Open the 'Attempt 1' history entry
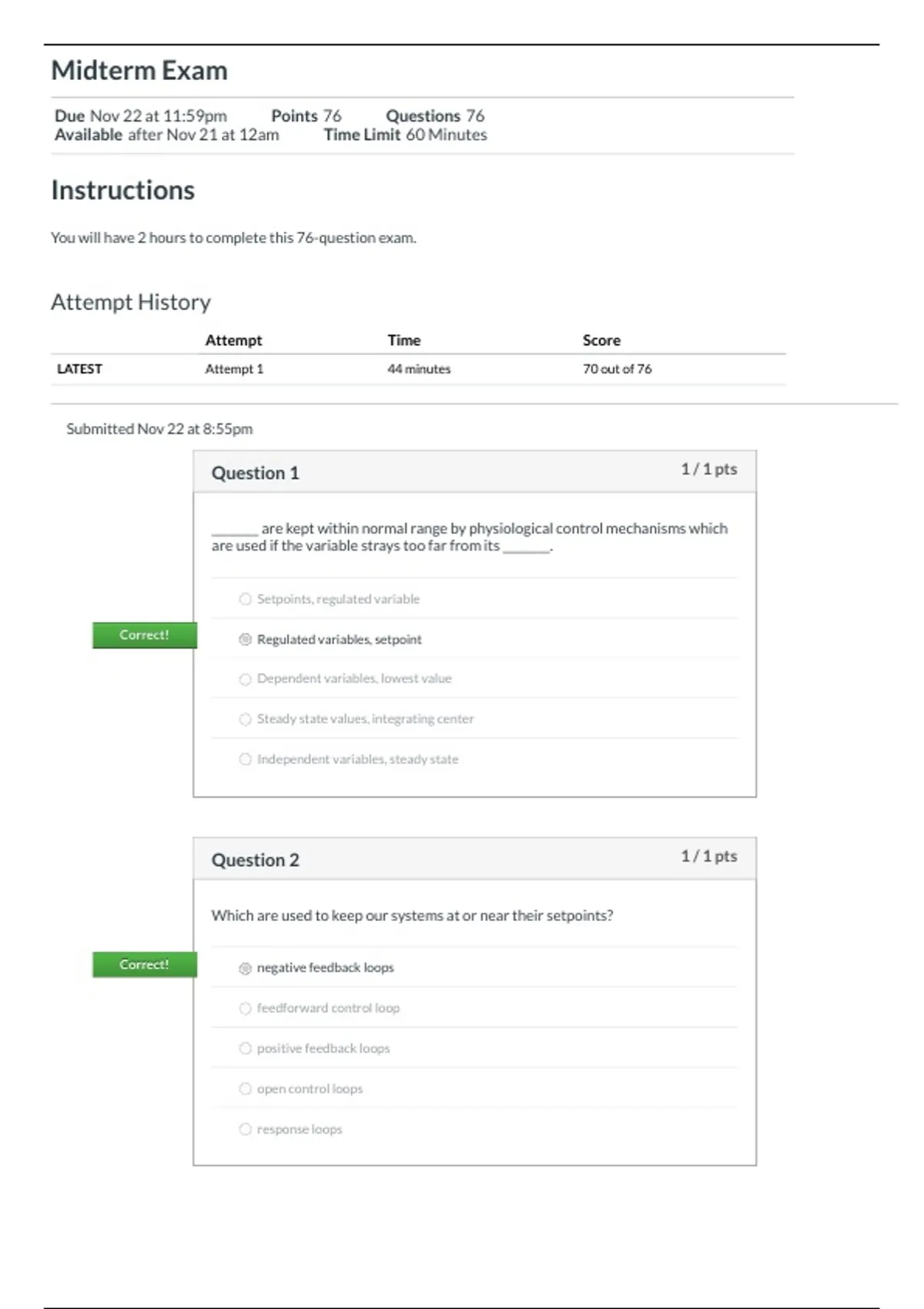This screenshot has width=924, height=1309. pos(234,369)
